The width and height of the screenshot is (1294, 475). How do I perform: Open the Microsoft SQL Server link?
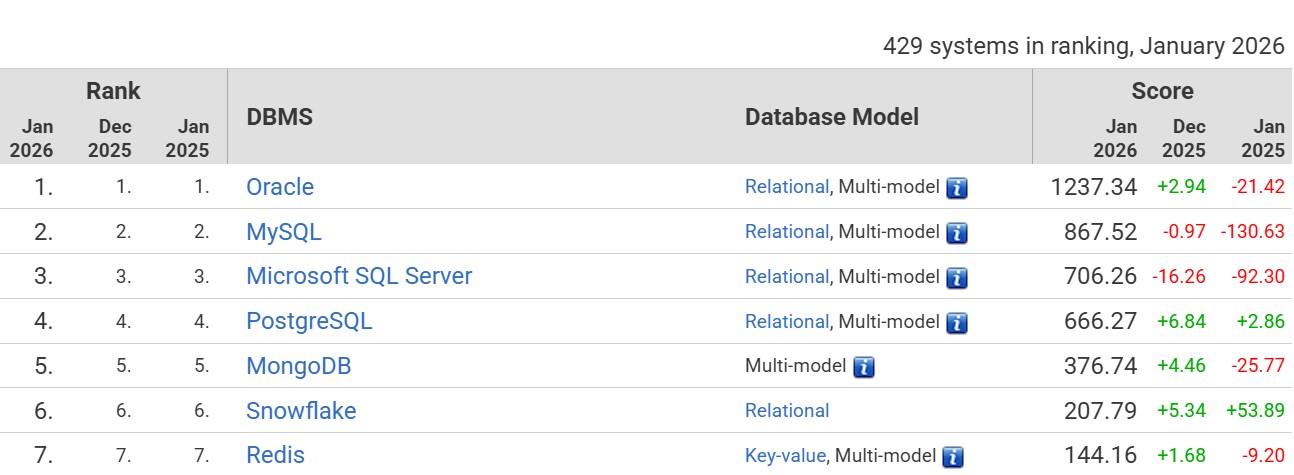click(359, 276)
